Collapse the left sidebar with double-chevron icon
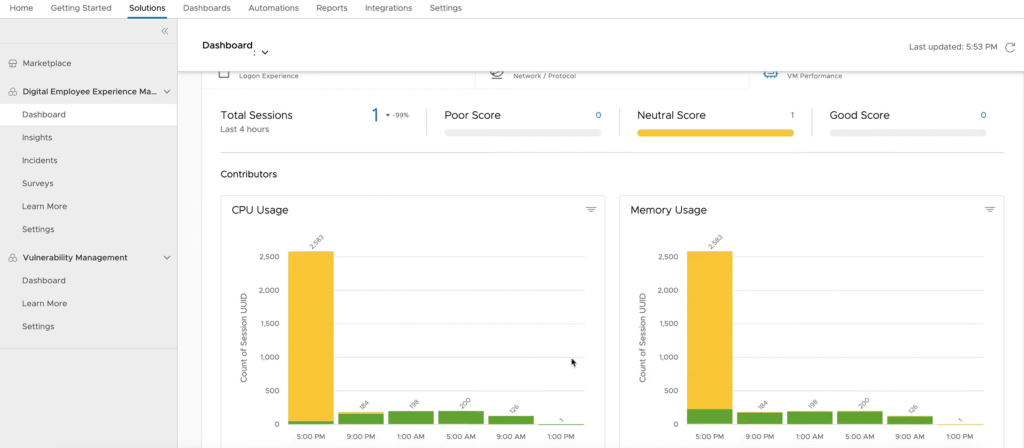This screenshot has width=1024, height=448. coord(165,31)
